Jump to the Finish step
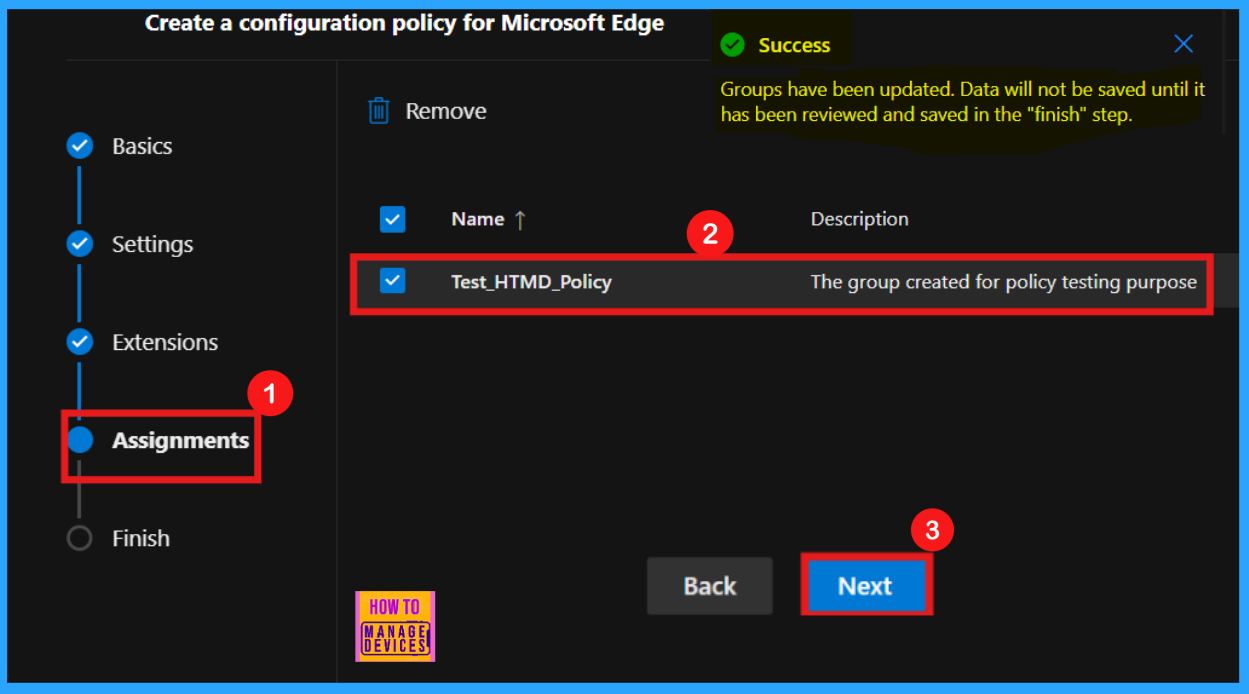Screen dimensions: 1249x694 pyautogui.click(x=141, y=538)
